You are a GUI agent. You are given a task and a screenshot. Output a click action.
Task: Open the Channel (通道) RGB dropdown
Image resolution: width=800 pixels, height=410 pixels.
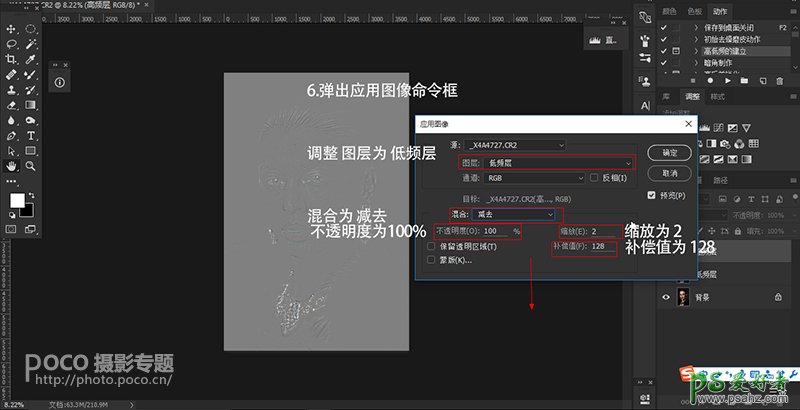point(535,178)
